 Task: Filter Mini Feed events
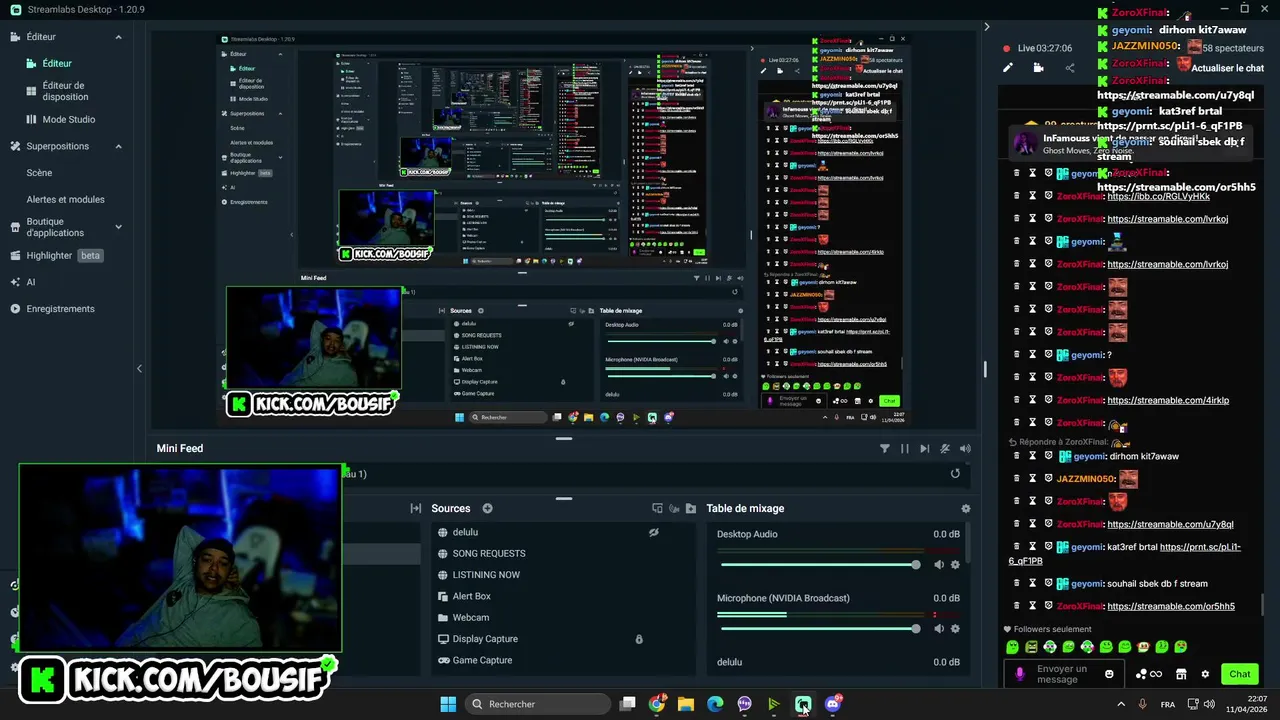(x=884, y=449)
